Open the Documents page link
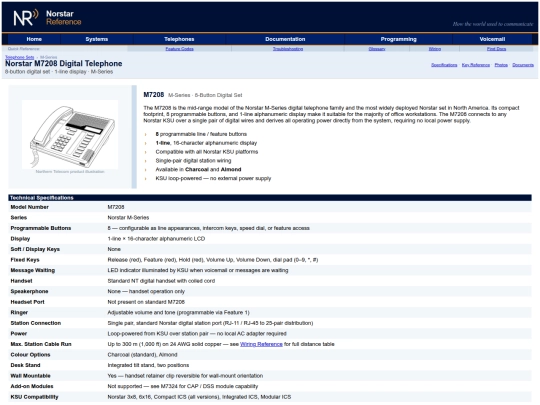The width and height of the screenshot is (540, 405). [523, 65]
